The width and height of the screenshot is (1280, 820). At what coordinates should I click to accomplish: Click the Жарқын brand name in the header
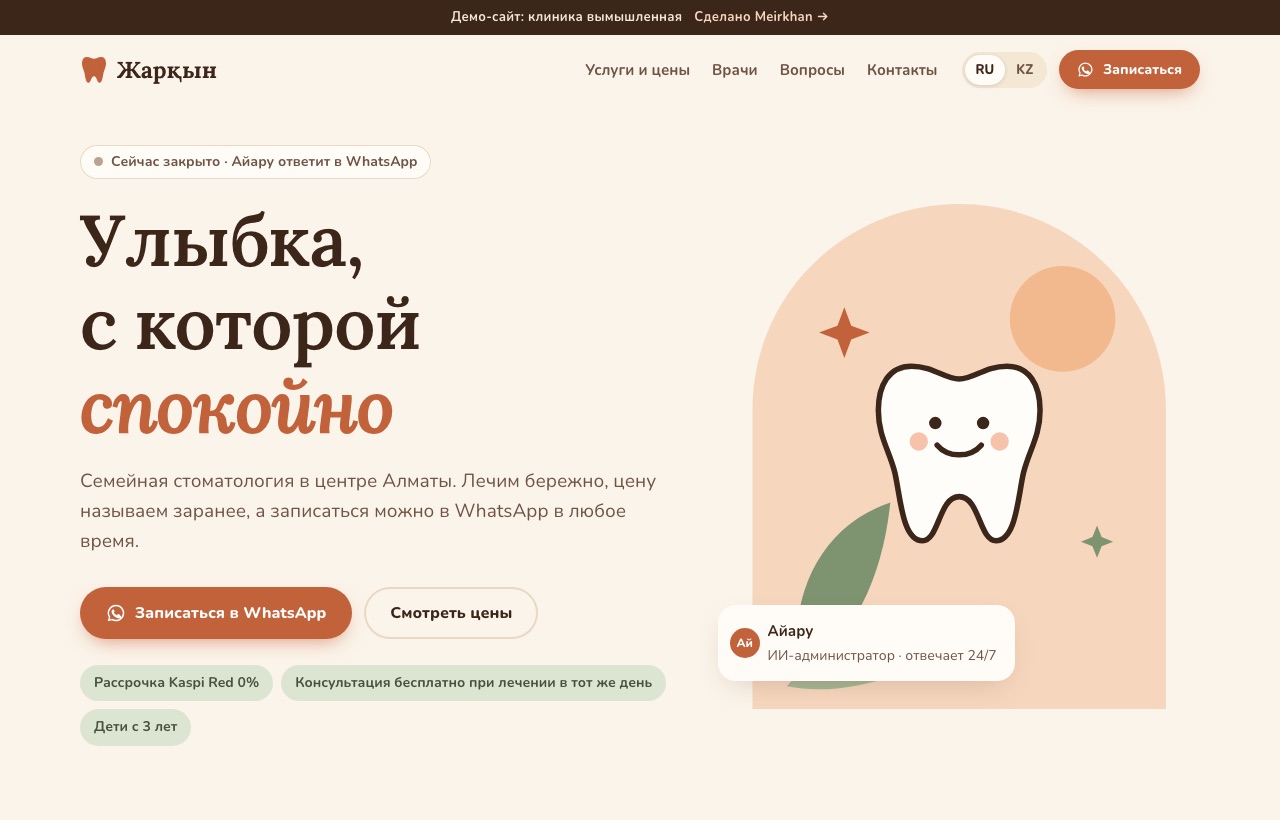click(166, 70)
